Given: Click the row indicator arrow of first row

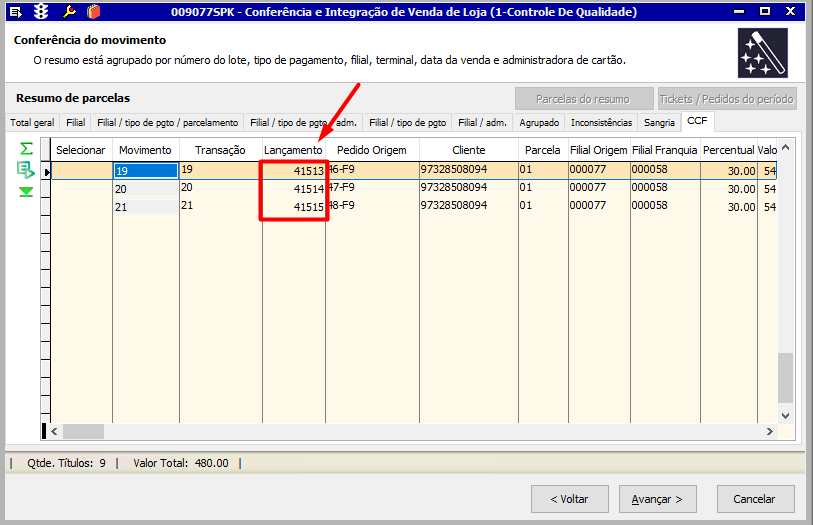Looking at the screenshot, I should 46,171.
